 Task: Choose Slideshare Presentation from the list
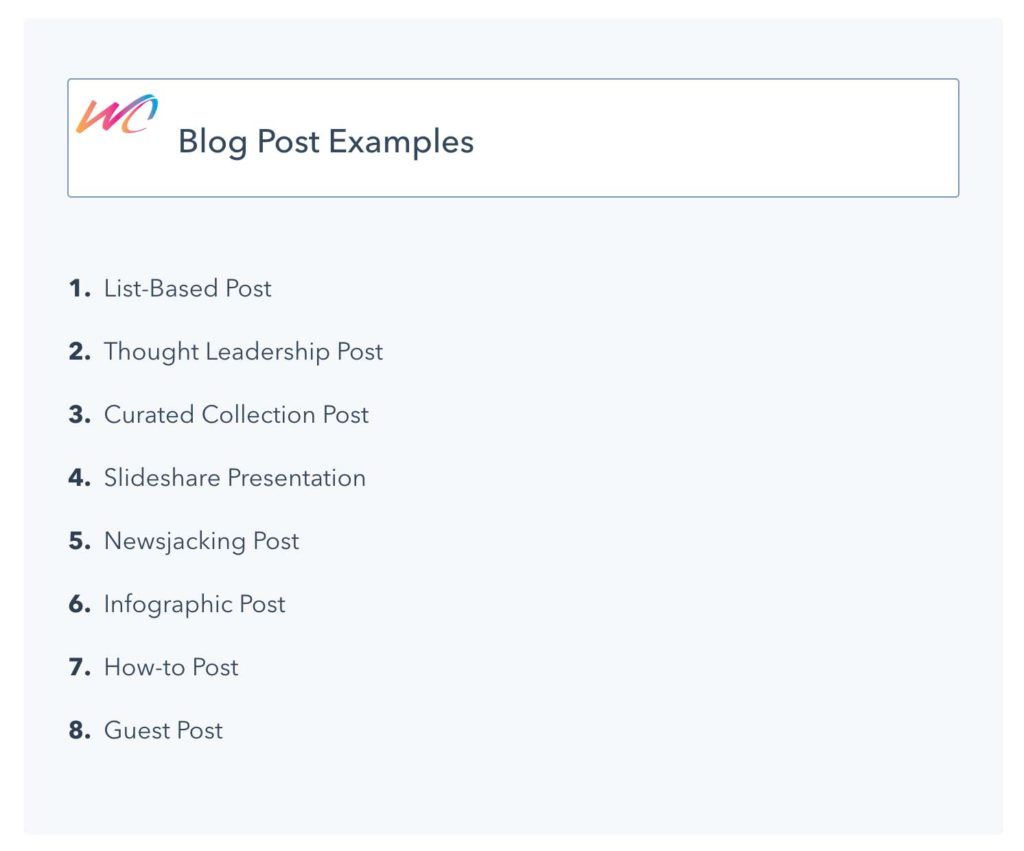click(x=234, y=477)
